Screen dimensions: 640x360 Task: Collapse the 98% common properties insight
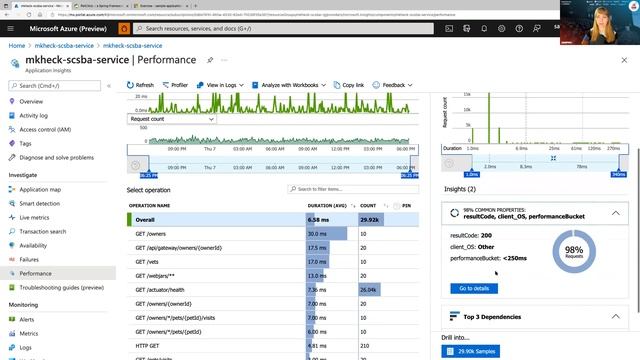click(616, 213)
